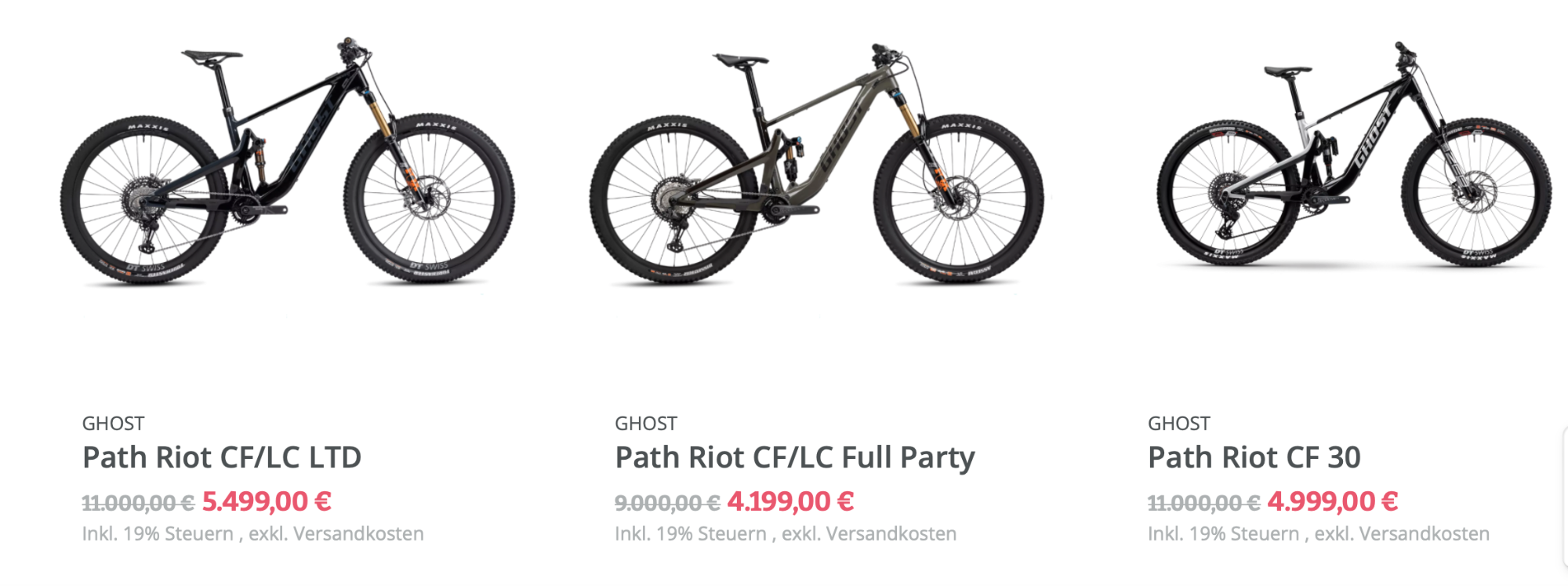Click "Inkl. 19% Steuern" under CF/LC LTD
The width and height of the screenshot is (1568, 586).
158,534
